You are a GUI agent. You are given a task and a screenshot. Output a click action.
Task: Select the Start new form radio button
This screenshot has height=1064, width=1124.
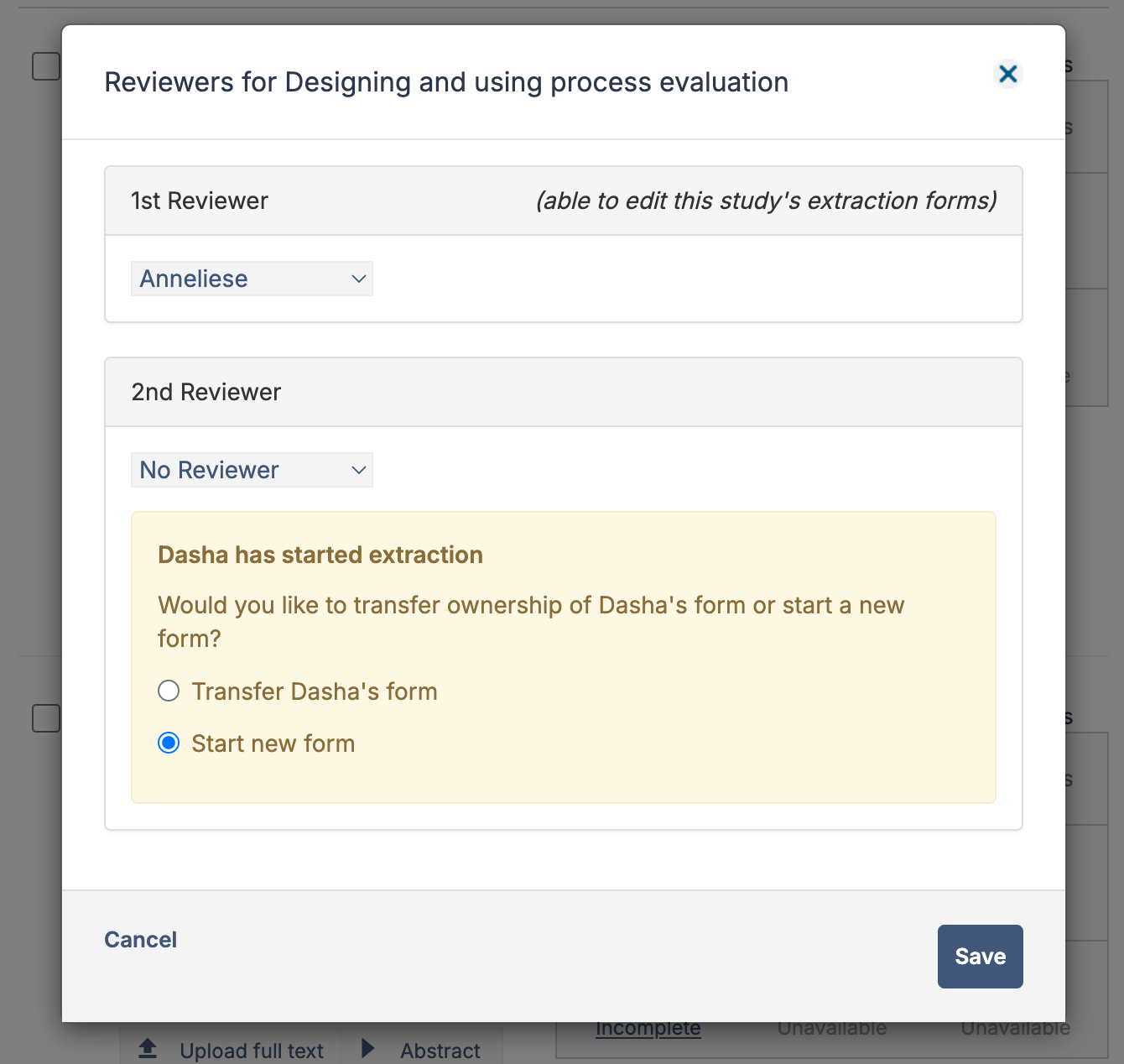tap(169, 743)
